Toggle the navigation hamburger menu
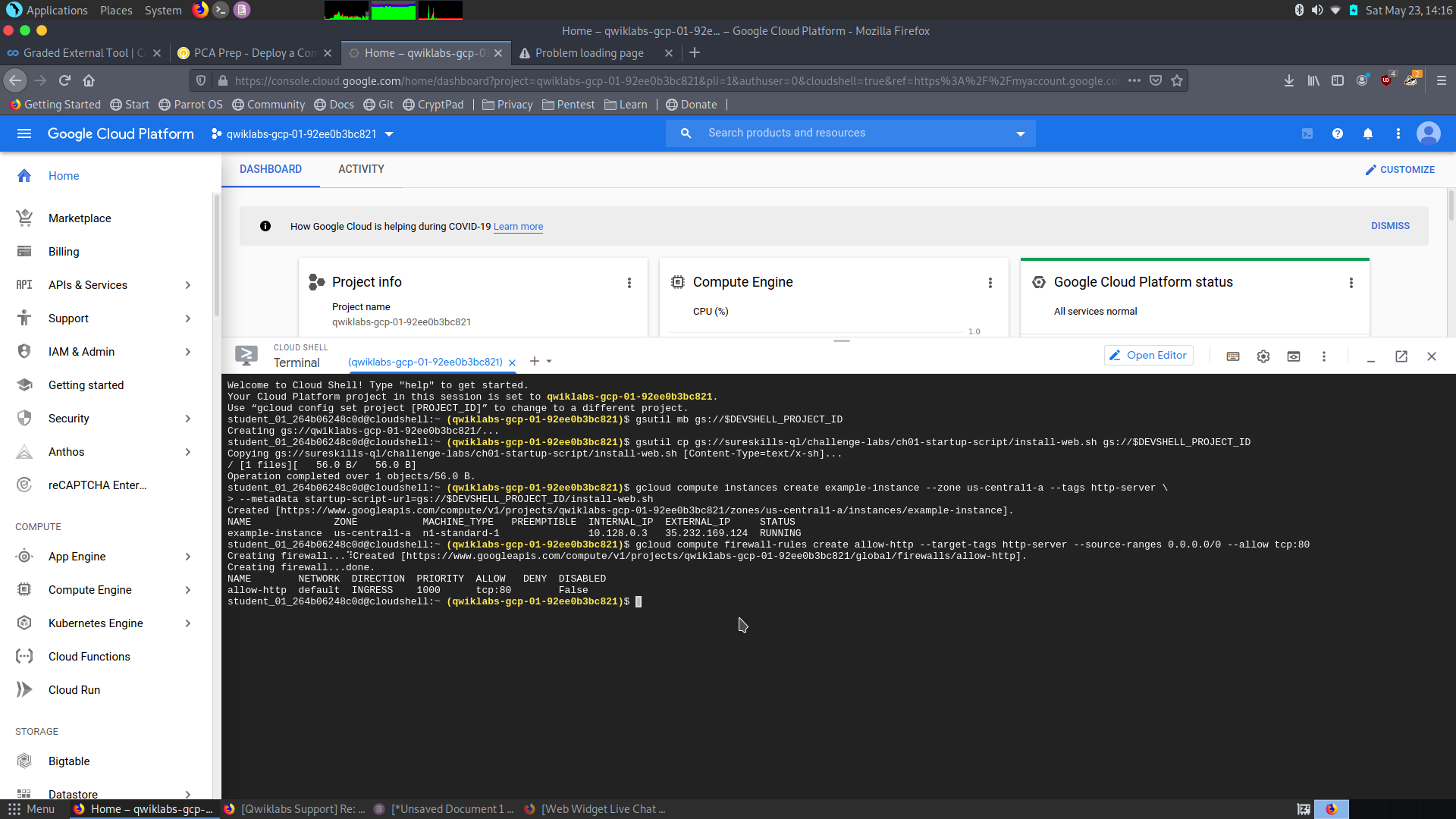This screenshot has width=1456, height=819. 24,133
